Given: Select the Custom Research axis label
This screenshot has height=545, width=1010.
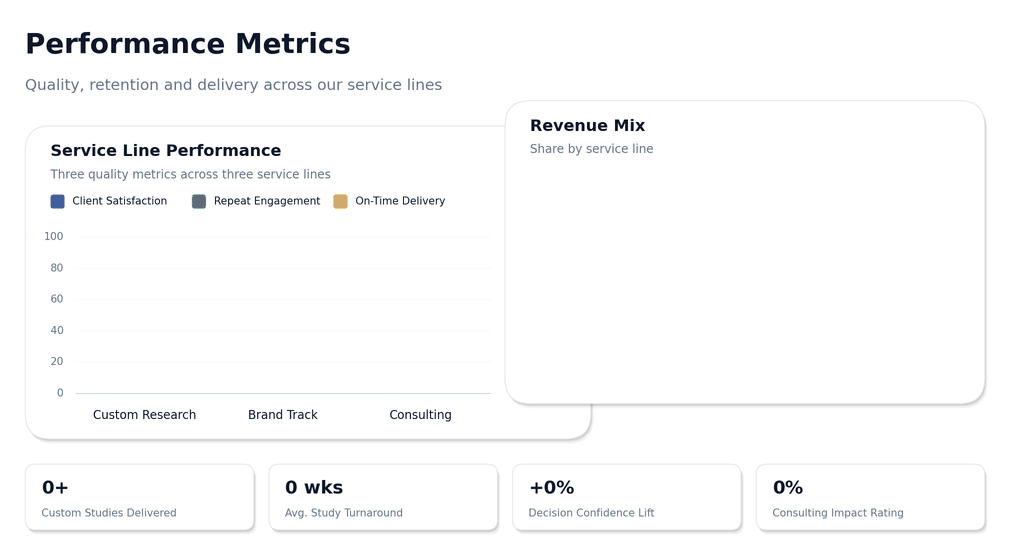Looking at the screenshot, I should click(x=144, y=415).
